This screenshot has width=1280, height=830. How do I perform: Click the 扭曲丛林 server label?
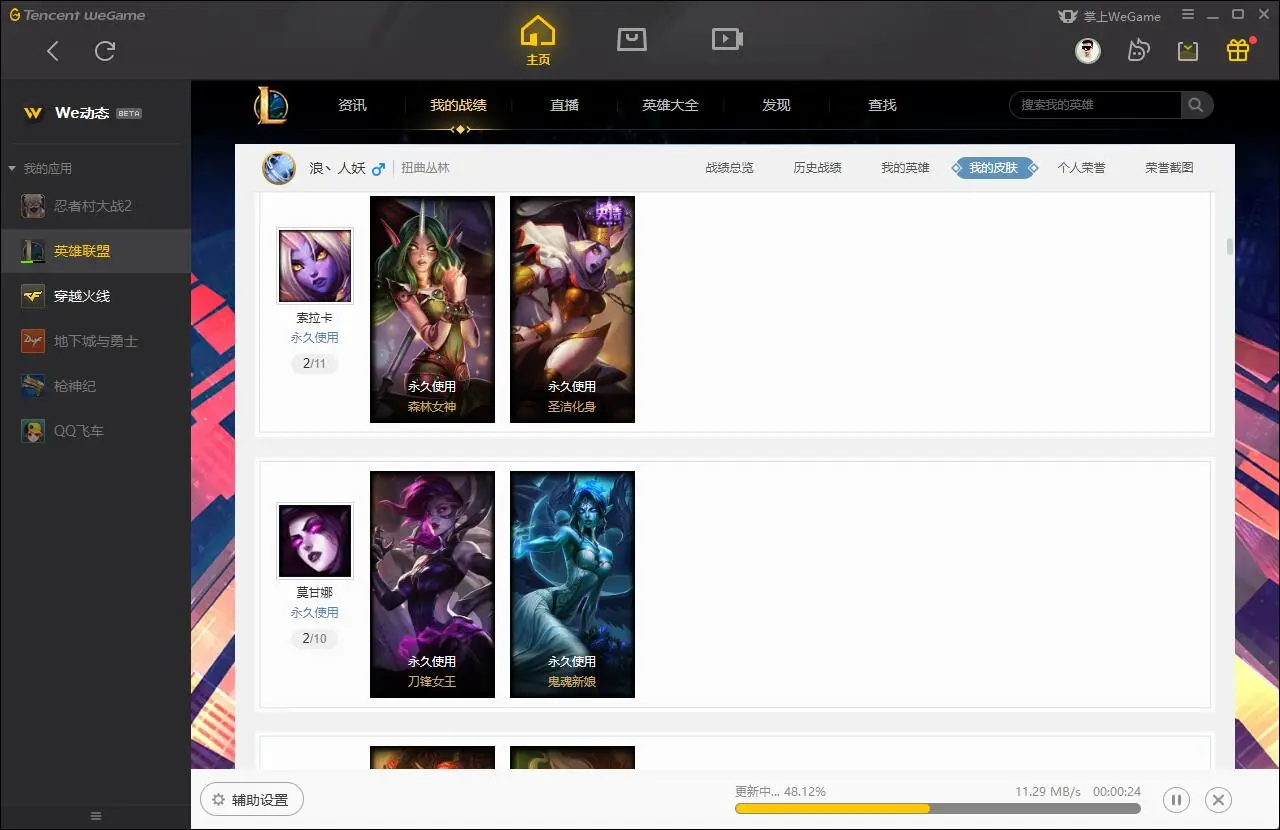(425, 168)
